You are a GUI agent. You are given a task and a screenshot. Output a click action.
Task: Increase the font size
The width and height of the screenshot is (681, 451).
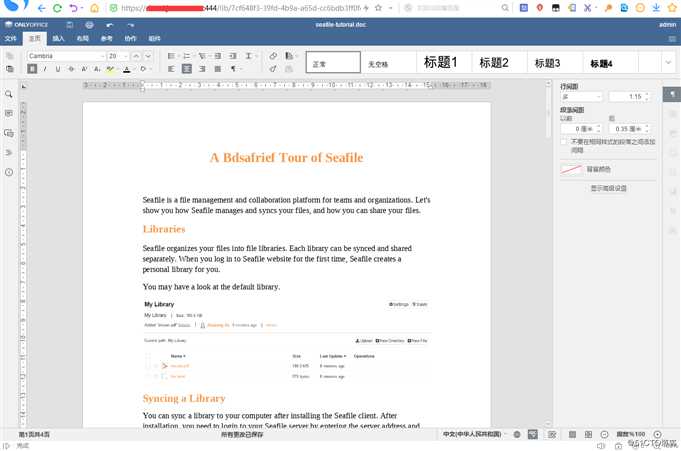tap(136, 56)
